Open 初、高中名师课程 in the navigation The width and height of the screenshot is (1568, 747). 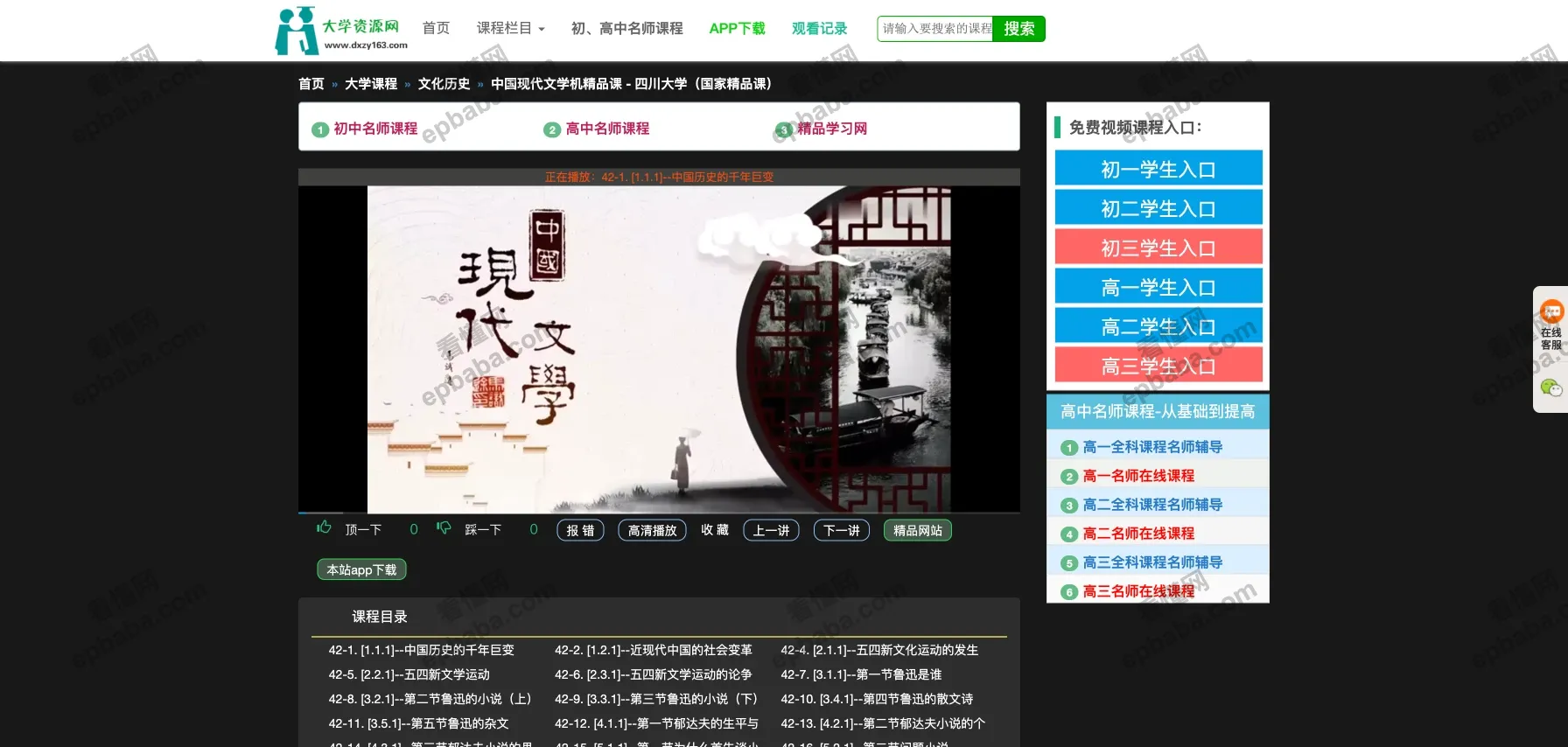click(627, 28)
